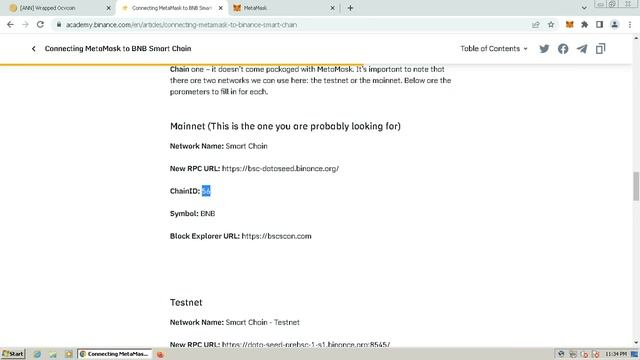Viewport: 640px width, 360px height.
Task: Click the page vertical scrollbar thumb
Action: click(x=636, y=186)
